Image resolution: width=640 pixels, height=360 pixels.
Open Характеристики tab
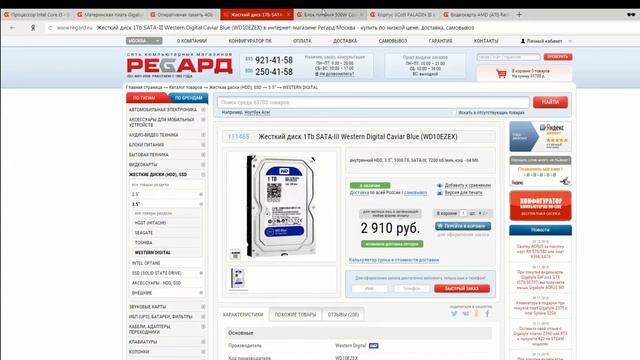click(x=243, y=315)
